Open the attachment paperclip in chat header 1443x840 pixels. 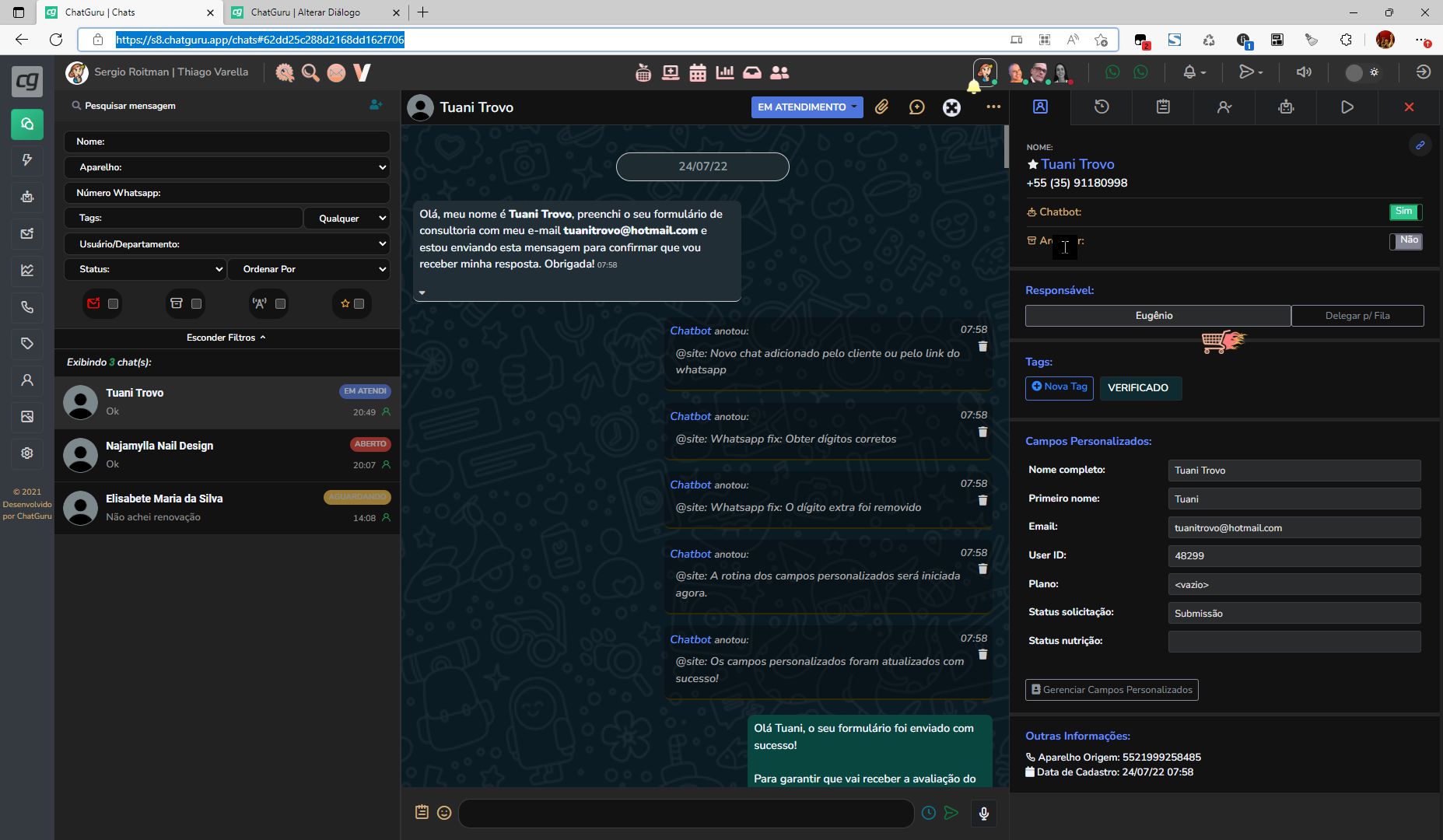(x=881, y=107)
